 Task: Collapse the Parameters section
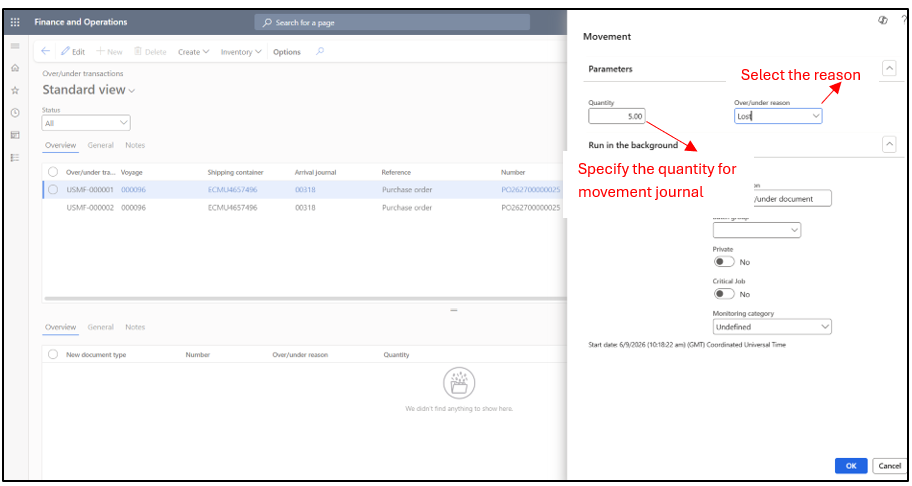889,68
